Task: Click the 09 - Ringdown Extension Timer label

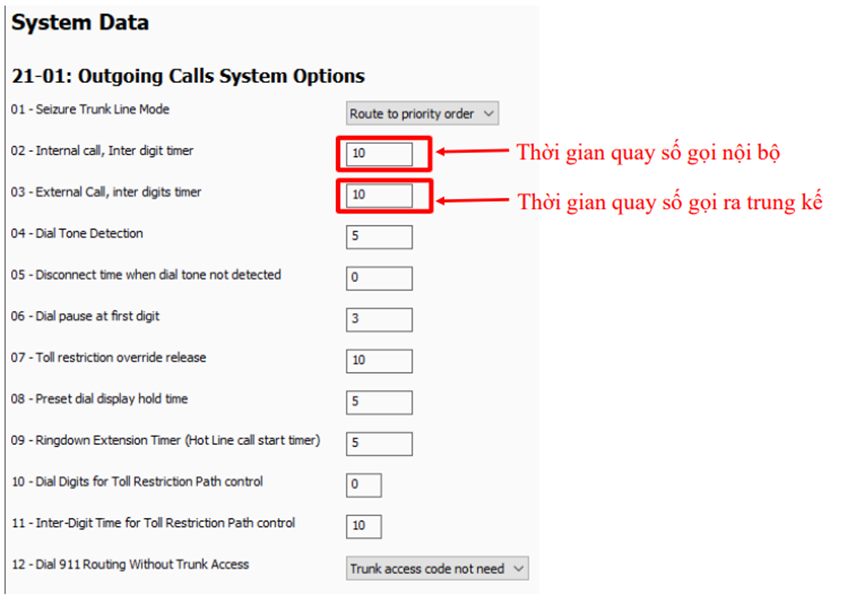Action: tap(165, 440)
